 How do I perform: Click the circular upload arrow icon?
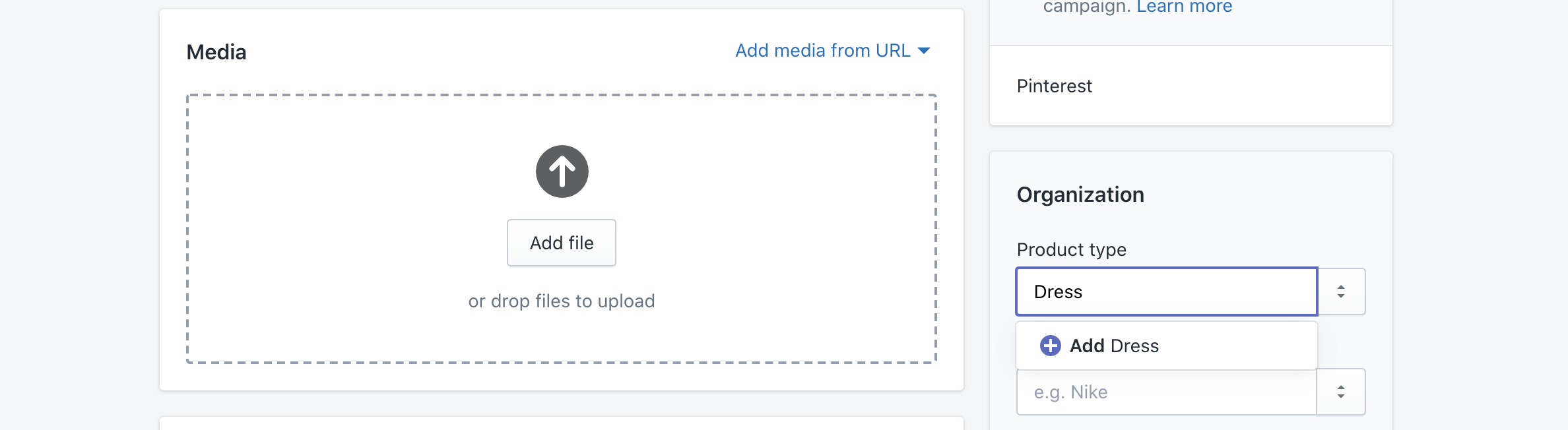tap(562, 171)
